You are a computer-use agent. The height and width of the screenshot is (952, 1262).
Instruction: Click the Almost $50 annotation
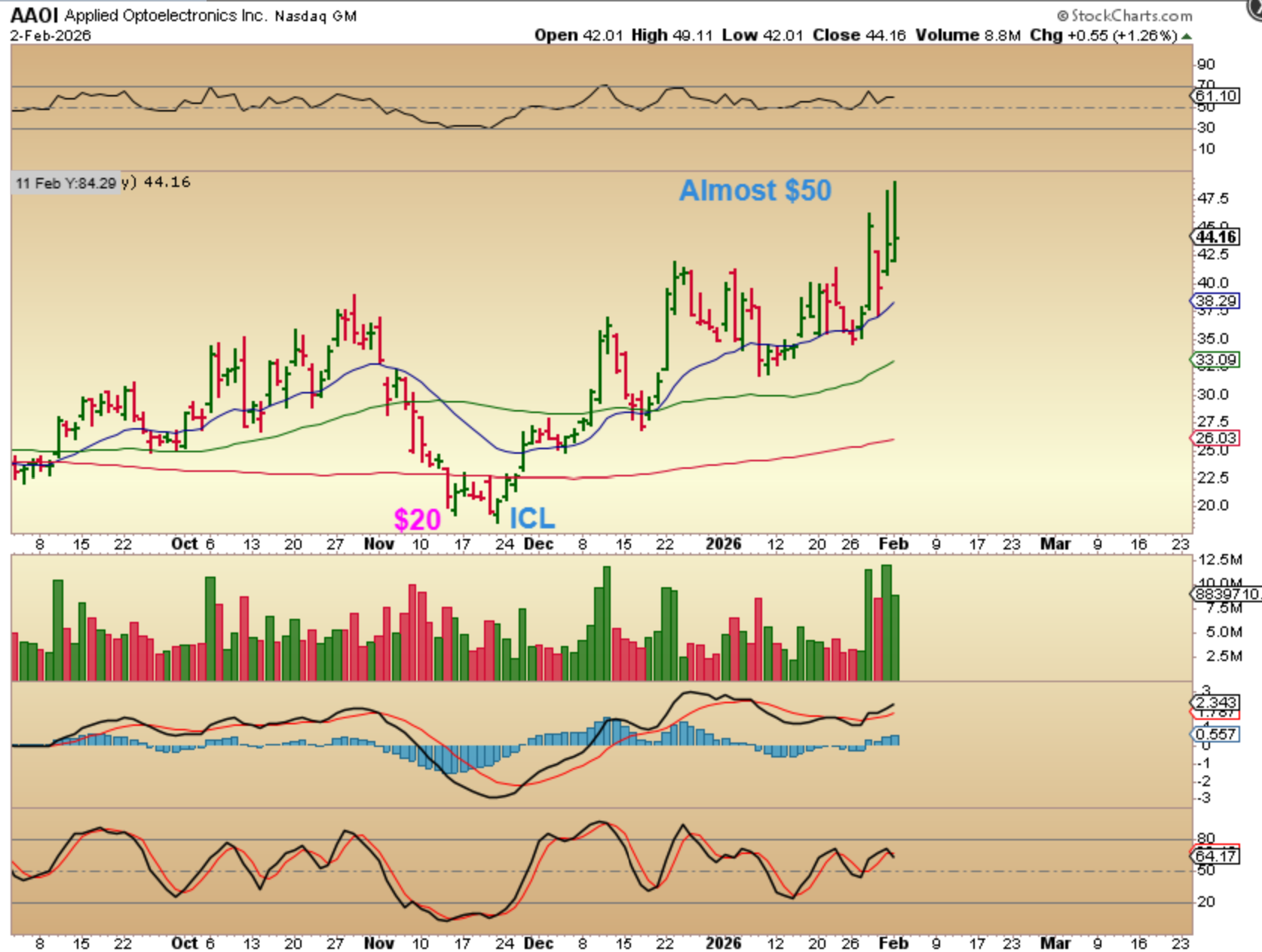(x=755, y=190)
